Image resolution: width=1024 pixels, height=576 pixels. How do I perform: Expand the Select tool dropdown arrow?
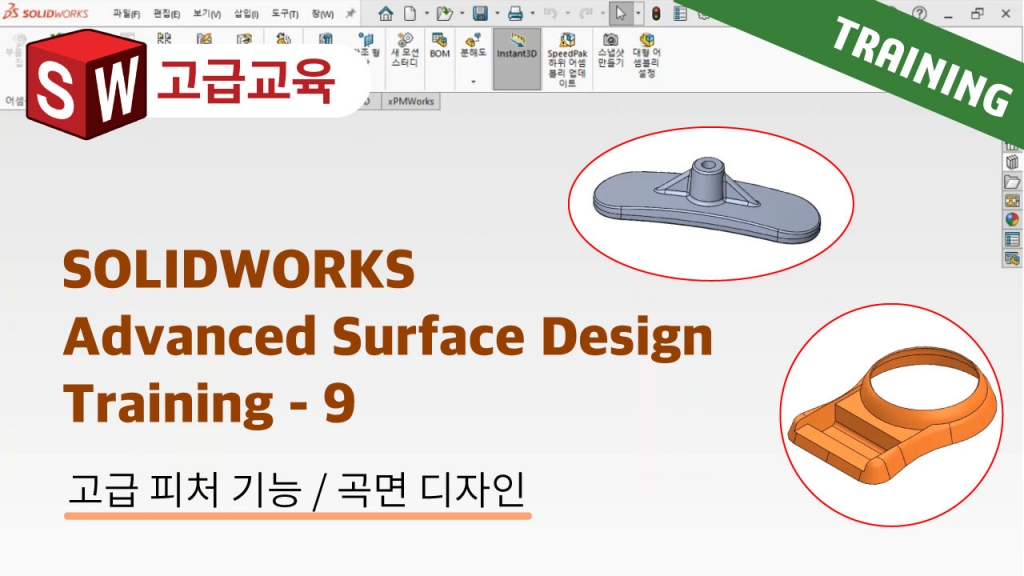click(x=638, y=14)
